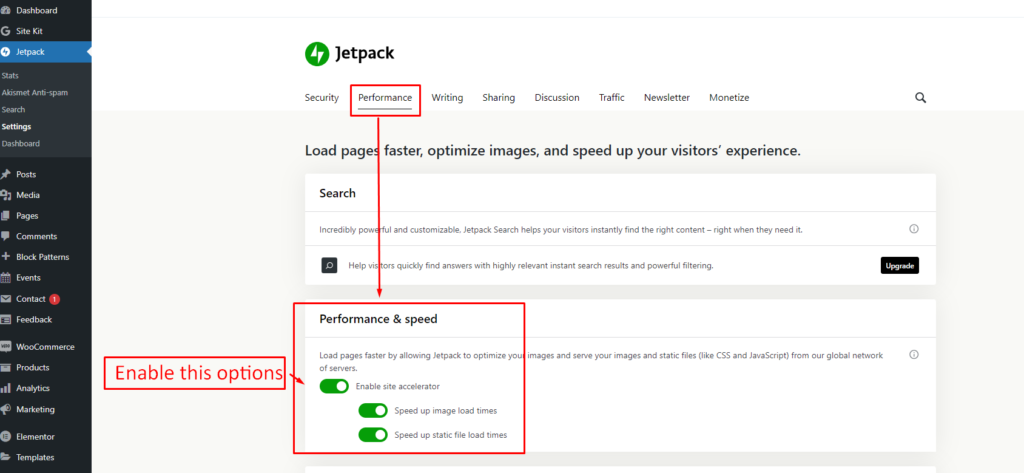This screenshot has height=473, width=1024.
Task: Open the Posts menu label
Action: [x=26, y=174]
